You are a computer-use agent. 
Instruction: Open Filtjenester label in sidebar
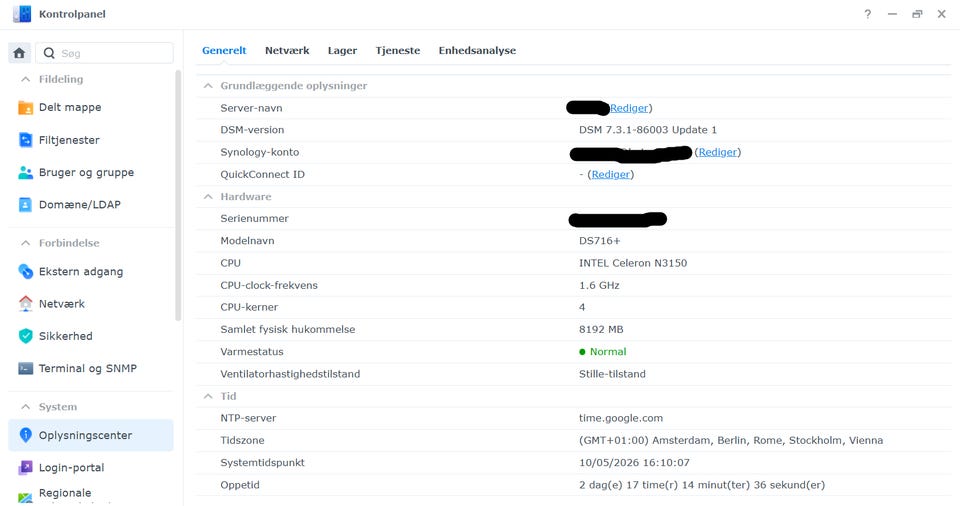pyautogui.click(x=69, y=140)
